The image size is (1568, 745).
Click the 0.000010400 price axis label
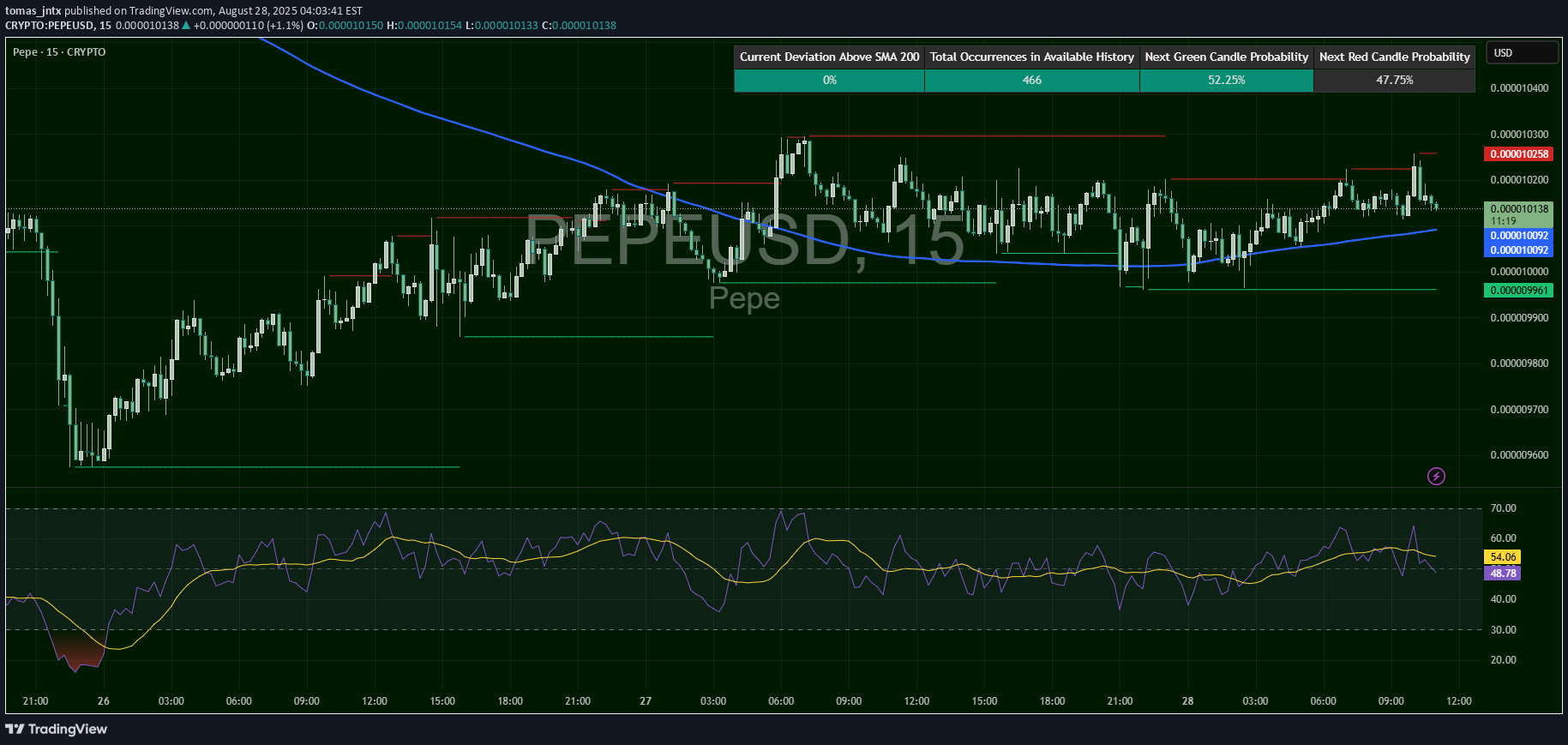pyautogui.click(x=1519, y=88)
